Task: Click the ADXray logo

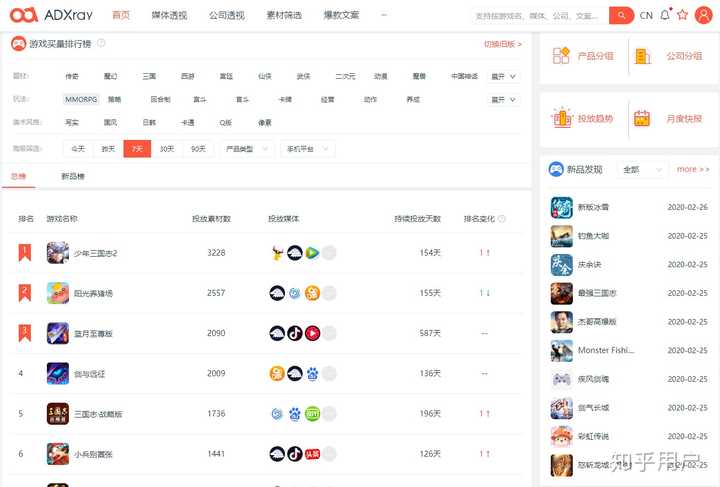Action: point(51,15)
